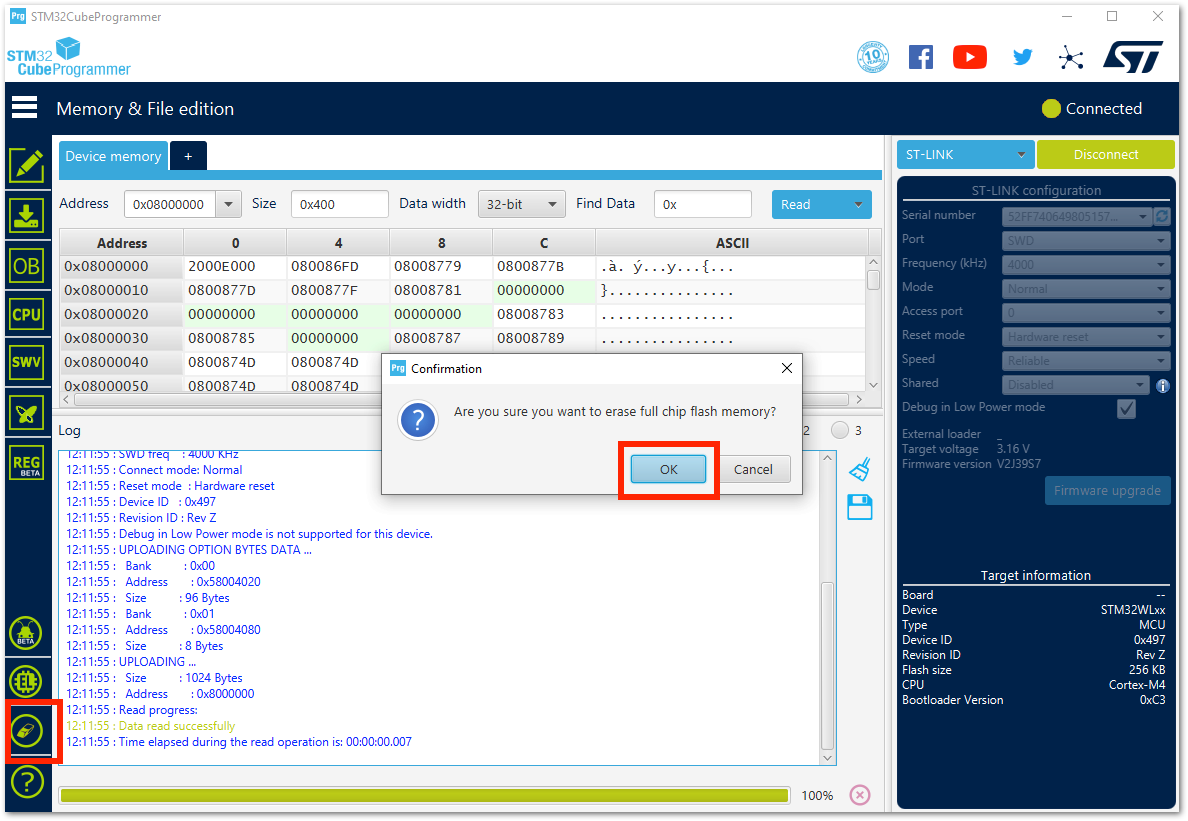The width and height of the screenshot is (1188, 821).
Task: Click the Address input field
Action: click(x=170, y=204)
